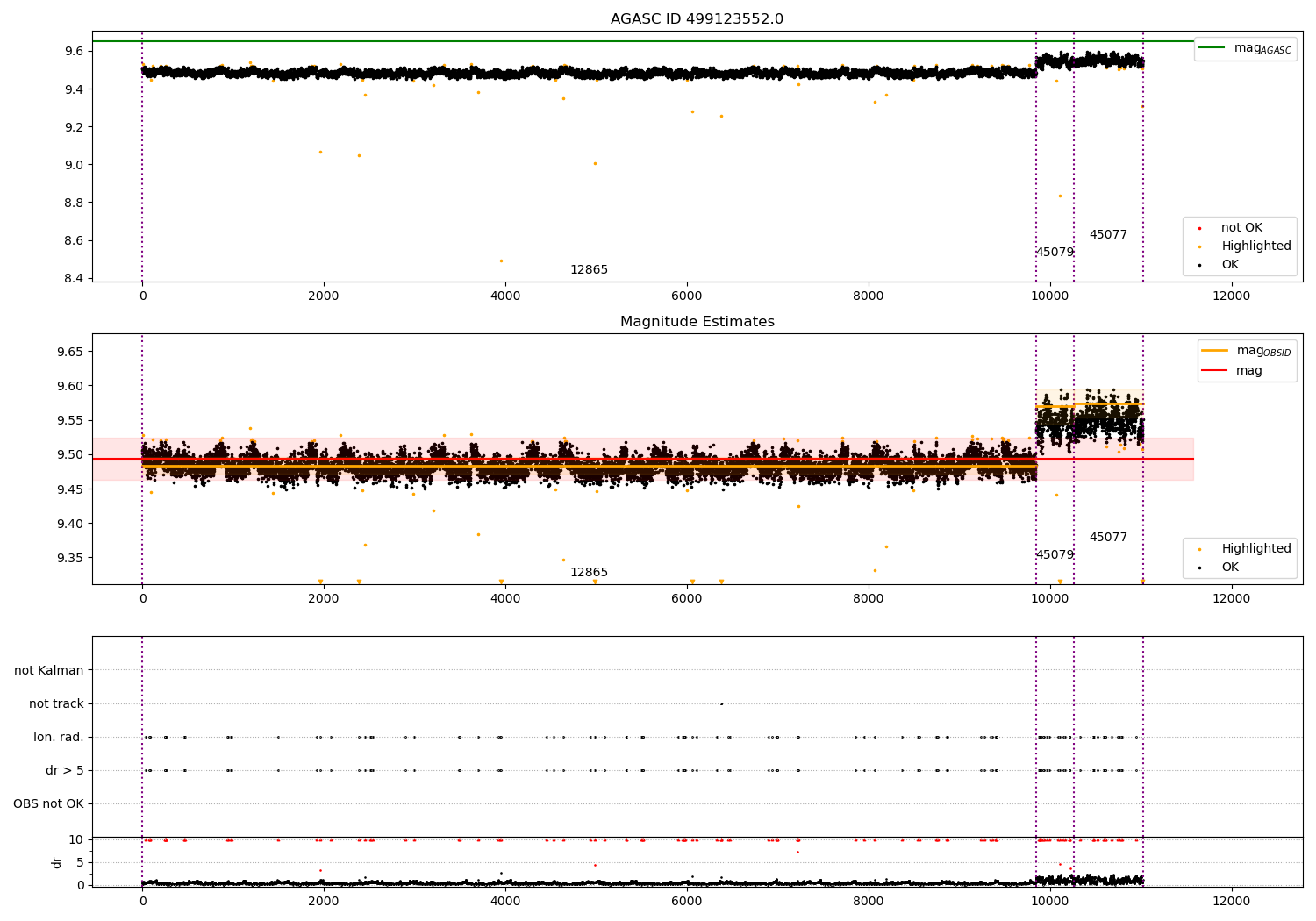Image resolution: width=1316 pixels, height=921 pixels.
Task: Click the 8.4 y-axis tick of the top plot
Action: click(74, 279)
